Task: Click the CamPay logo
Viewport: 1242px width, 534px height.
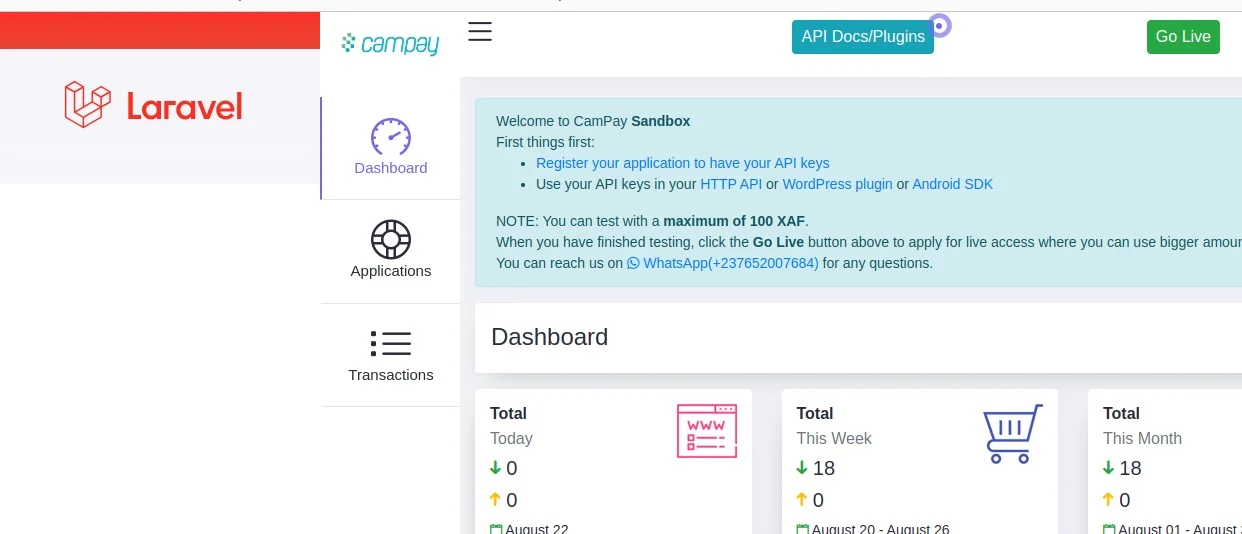Action: [390, 43]
